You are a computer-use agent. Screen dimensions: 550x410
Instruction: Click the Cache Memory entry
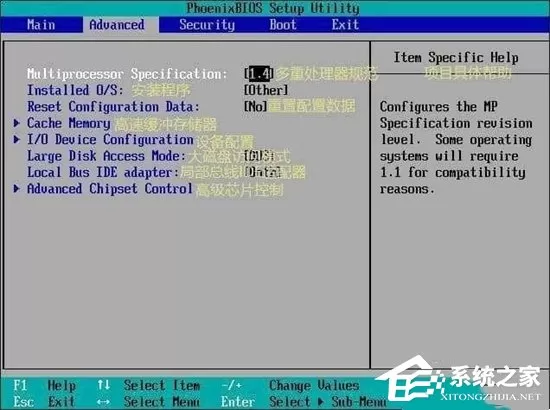[69, 123]
